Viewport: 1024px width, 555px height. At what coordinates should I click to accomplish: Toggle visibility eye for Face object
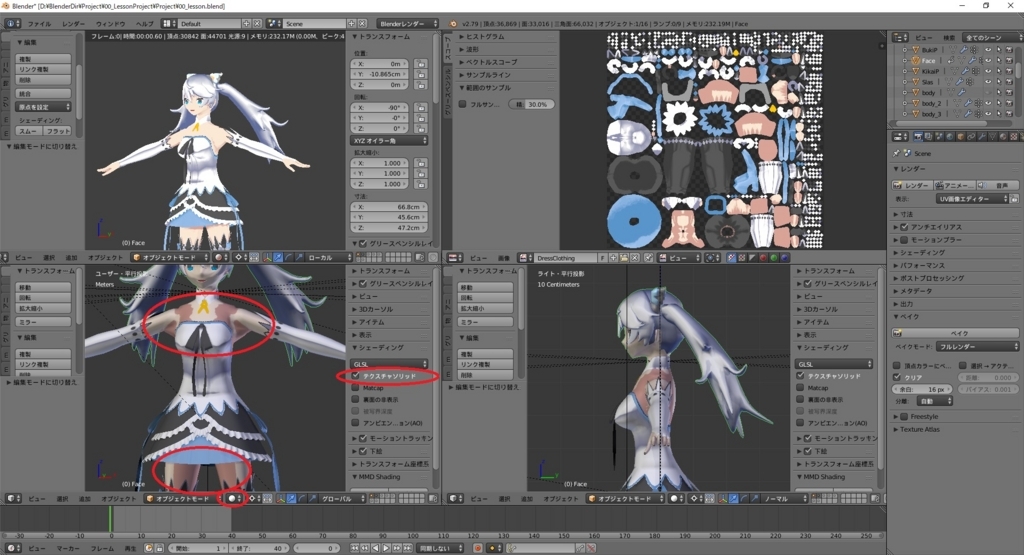coord(988,60)
